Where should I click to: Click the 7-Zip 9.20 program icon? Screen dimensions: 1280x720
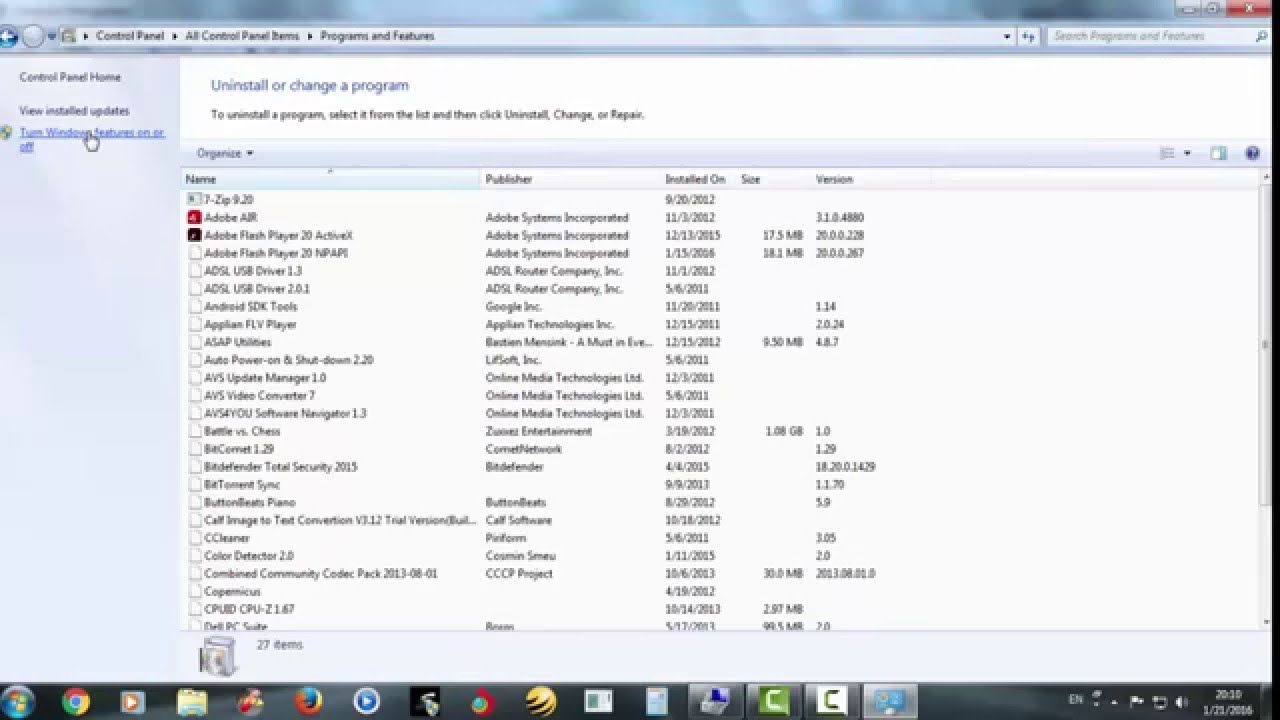click(194, 199)
